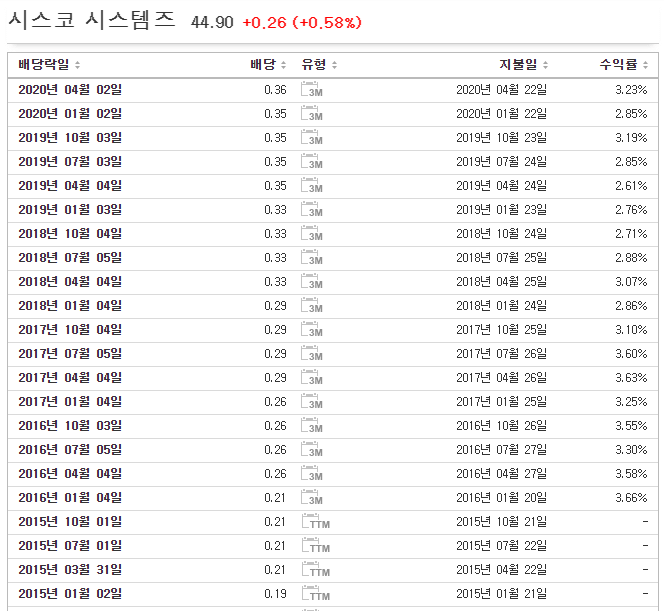This screenshot has height=611, width=664.
Task: Select dividend 0.29 in 2017년 10월 04일 row
Action: 275,329
